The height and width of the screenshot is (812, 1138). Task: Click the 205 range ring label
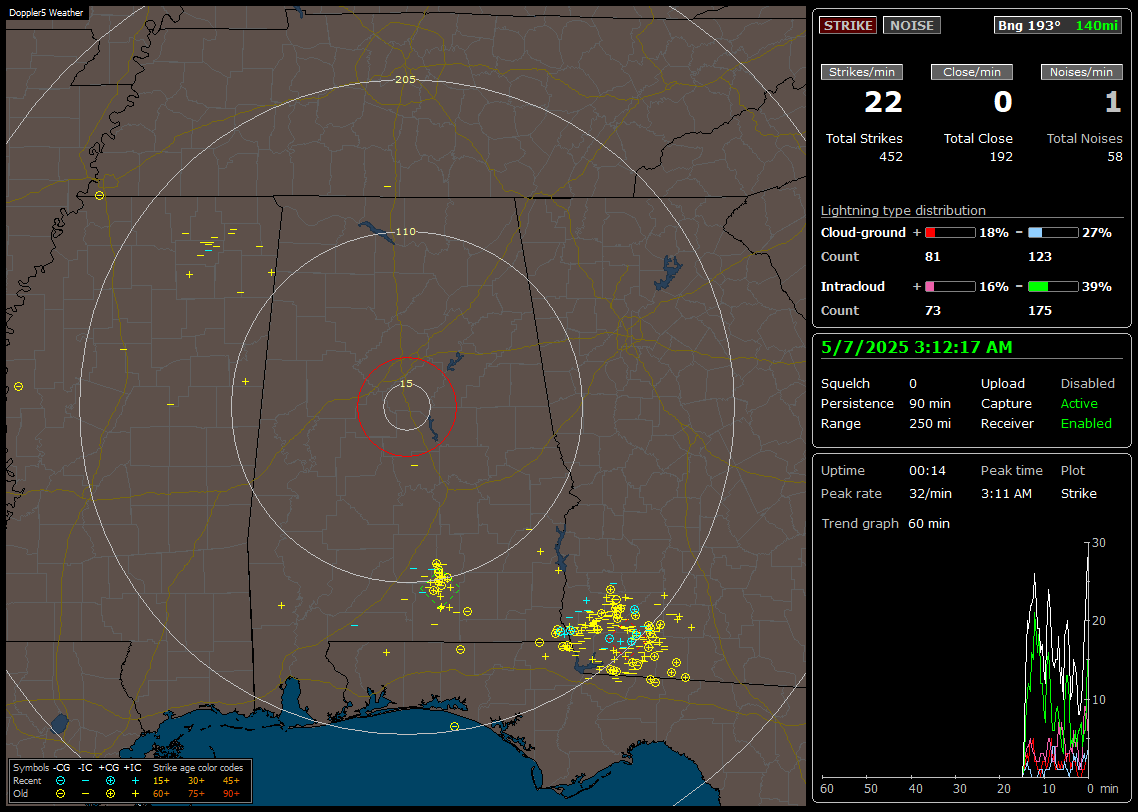point(405,80)
